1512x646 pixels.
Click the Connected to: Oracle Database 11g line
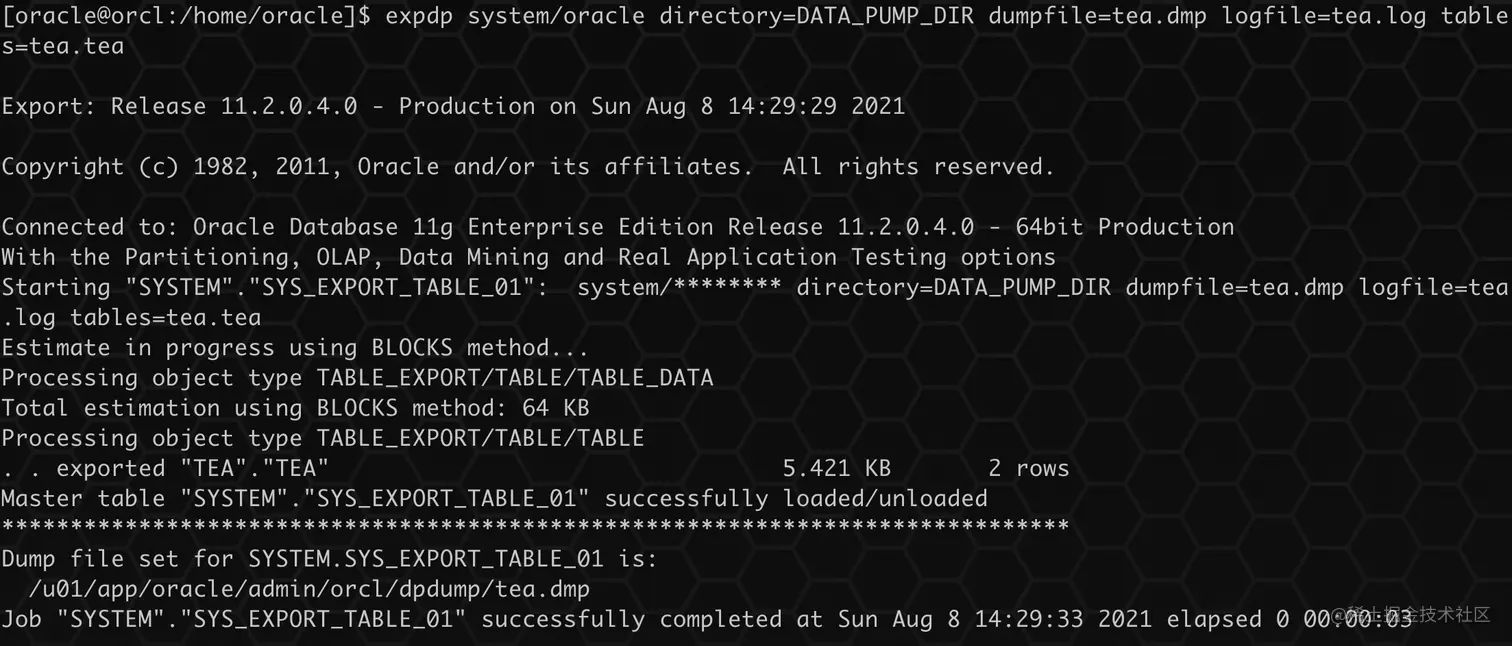618,227
